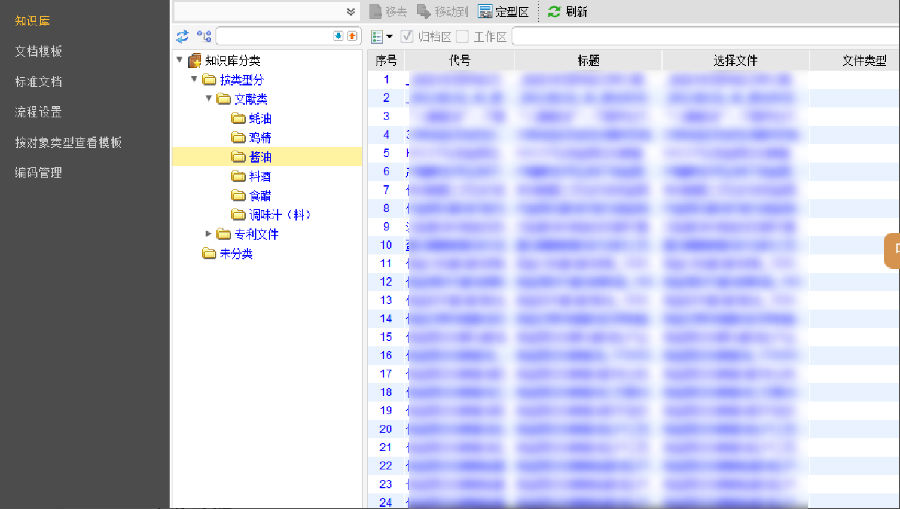Screen dimensions: 900x509
Task: Click the wide filter input beside 工作区
Action: (x=705, y=36)
